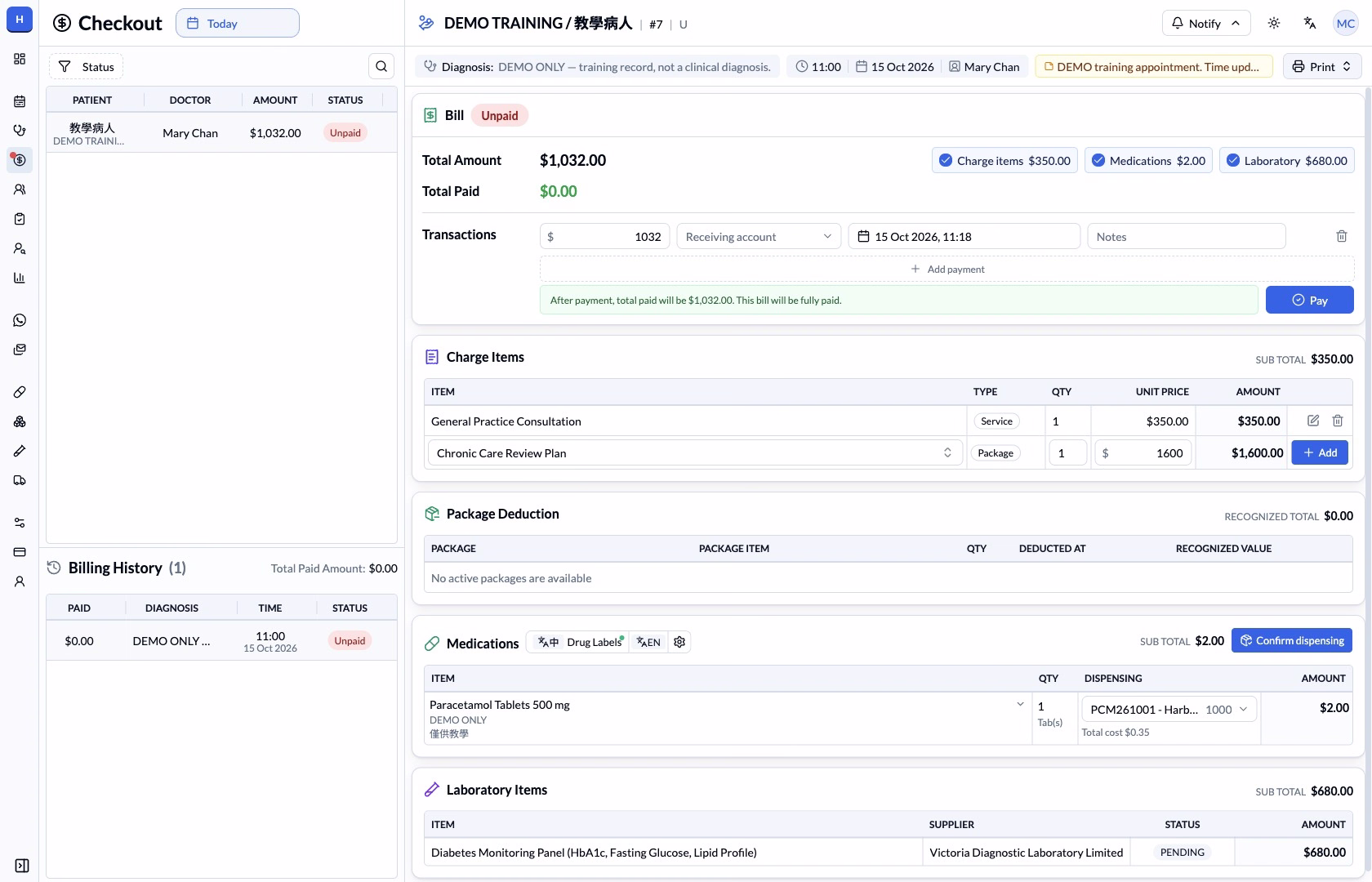The width and height of the screenshot is (1372, 882).
Task: Sort by PATIENT column header
Action: coord(92,100)
